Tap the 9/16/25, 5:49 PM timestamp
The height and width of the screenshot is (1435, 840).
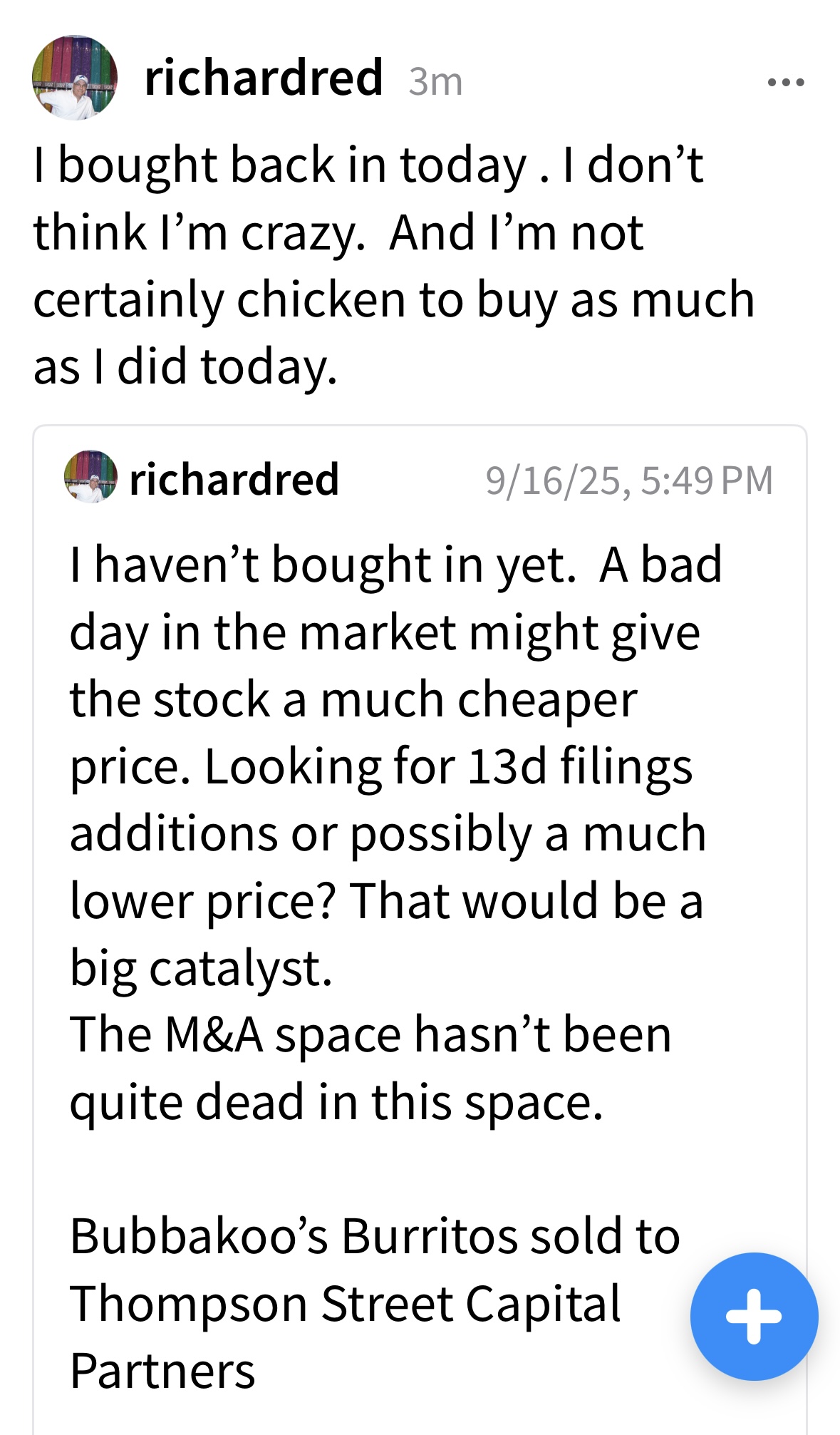[x=628, y=480]
